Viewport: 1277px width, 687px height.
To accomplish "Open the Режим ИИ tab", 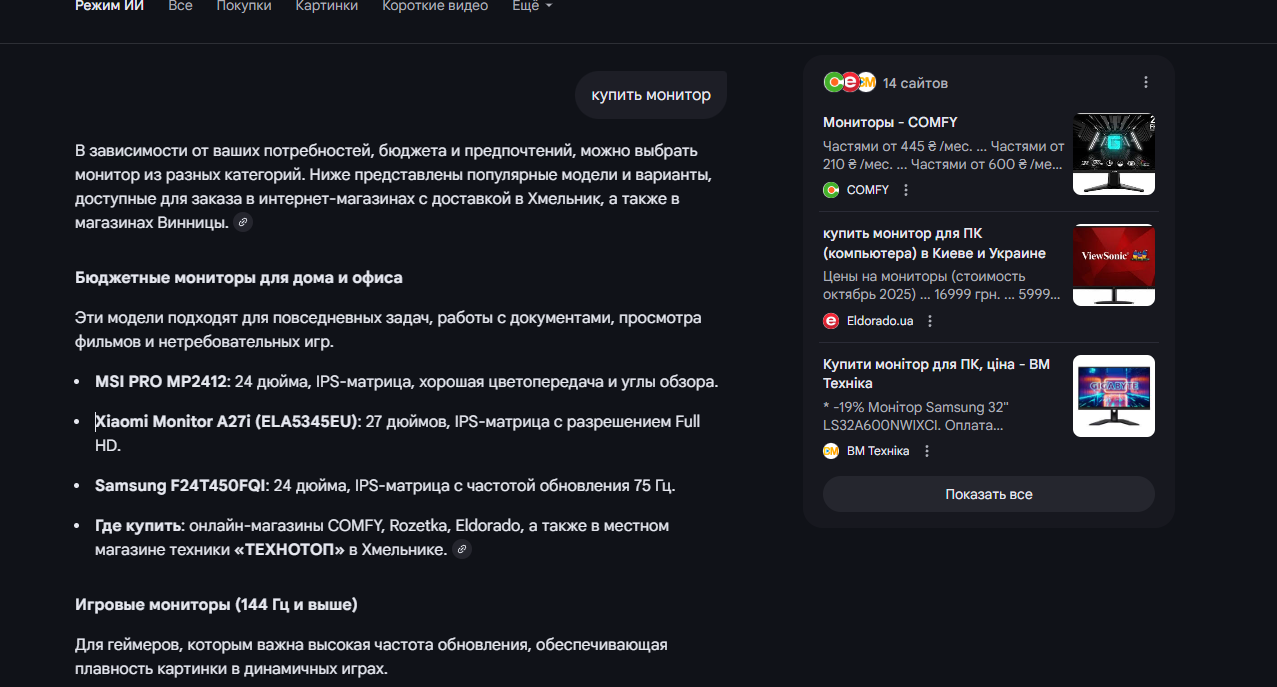I will (x=110, y=6).
